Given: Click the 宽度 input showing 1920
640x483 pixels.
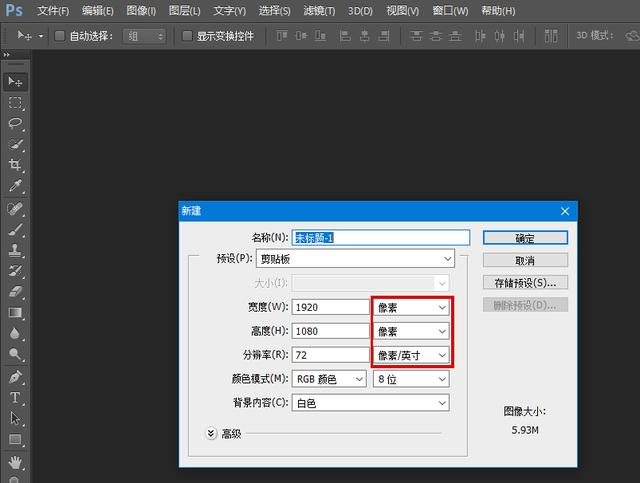Looking at the screenshot, I should [330, 307].
